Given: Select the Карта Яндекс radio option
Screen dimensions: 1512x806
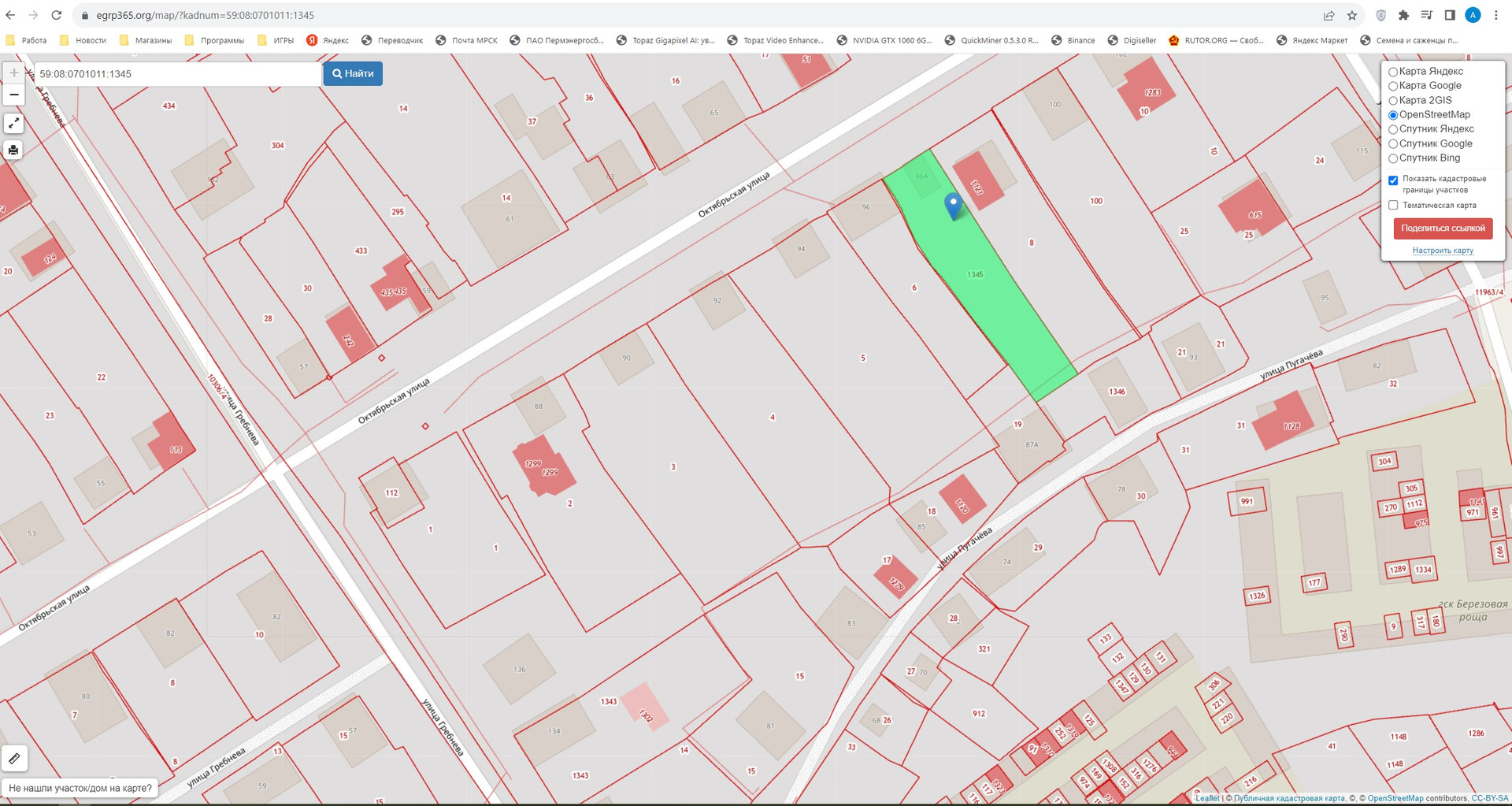Looking at the screenshot, I should click(1393, 72).
